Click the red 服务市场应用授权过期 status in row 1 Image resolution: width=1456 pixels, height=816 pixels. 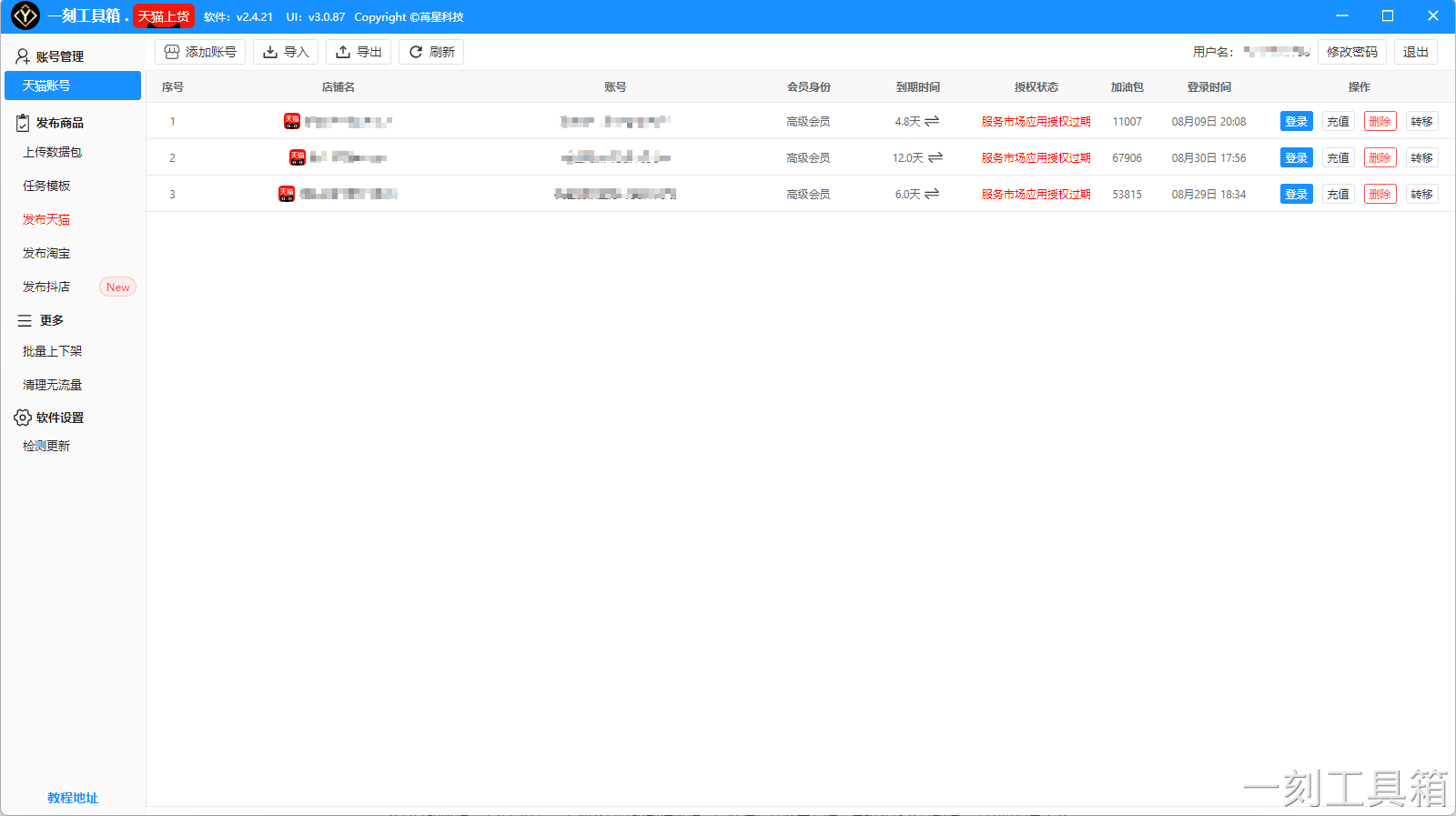click(x=1036, y=121)
